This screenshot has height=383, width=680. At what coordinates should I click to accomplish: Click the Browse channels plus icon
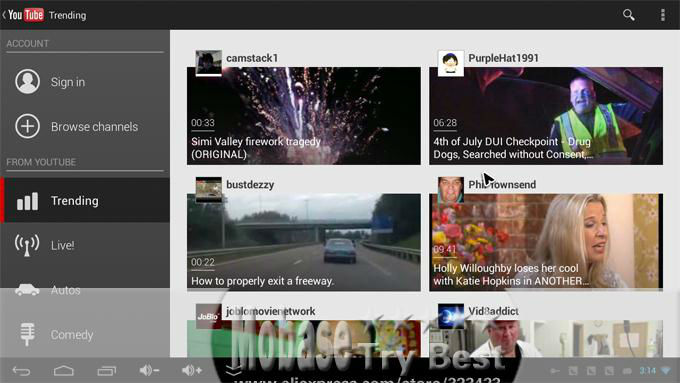pos(27,126)
